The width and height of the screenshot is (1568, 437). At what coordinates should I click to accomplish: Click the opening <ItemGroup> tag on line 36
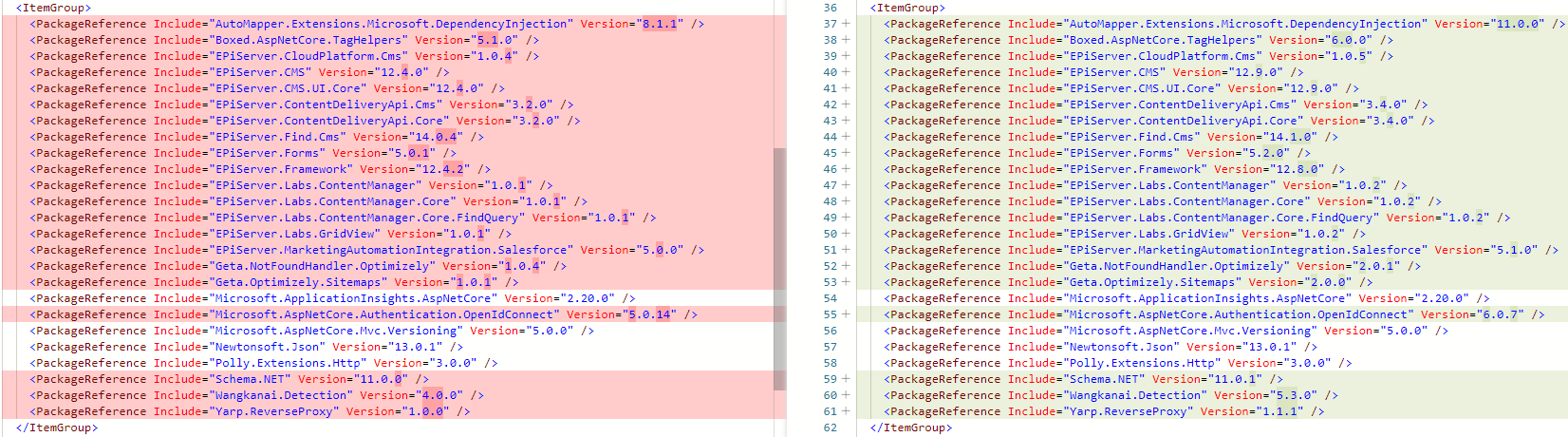pyautogui.click(x=907, y=8)
